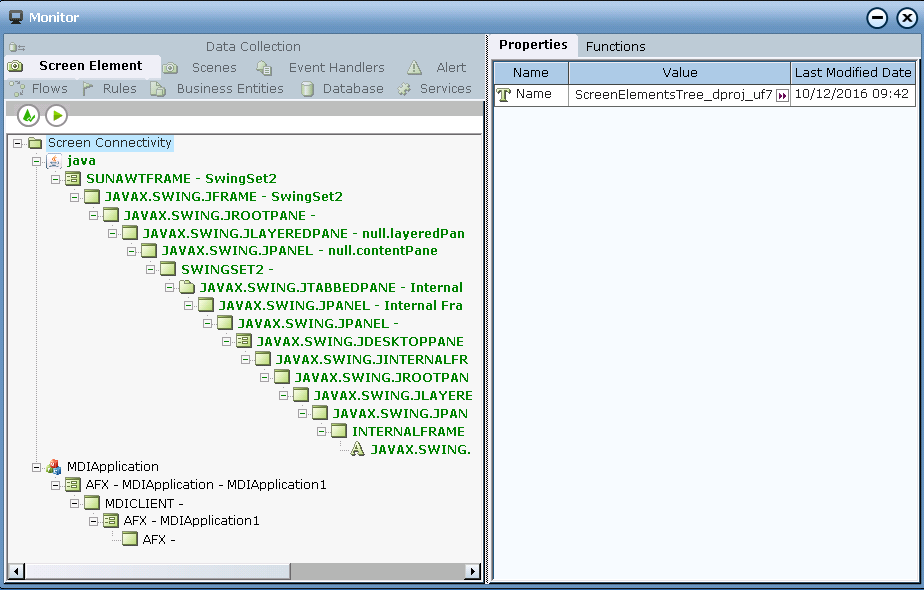Viewport: 924px width, 590px height.
Task: Click the JAVAX.SWING text label leaf icon
Action: pos(358,449)
